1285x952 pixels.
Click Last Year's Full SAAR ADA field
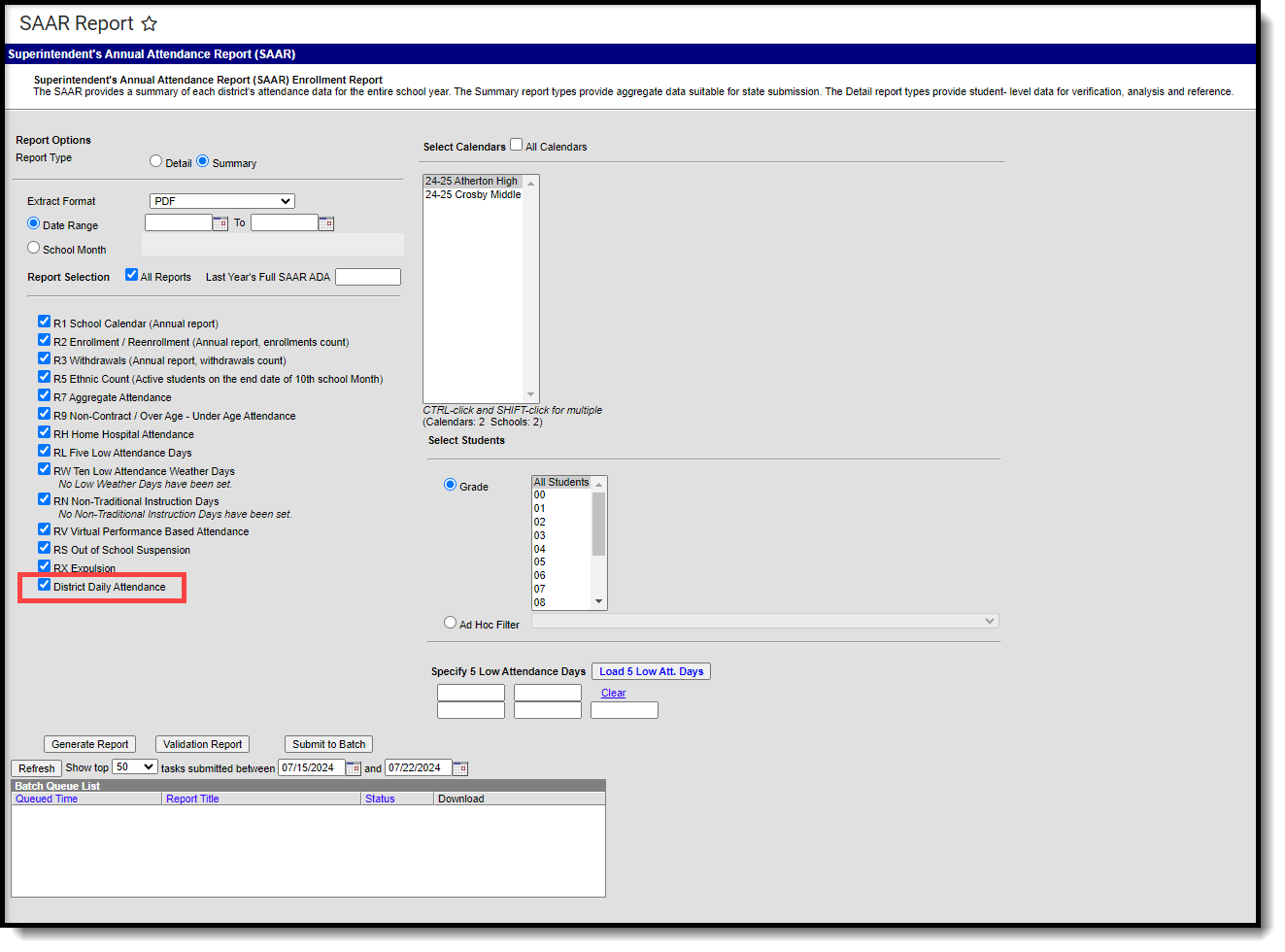pyautogui.click(x=368, y=277)
